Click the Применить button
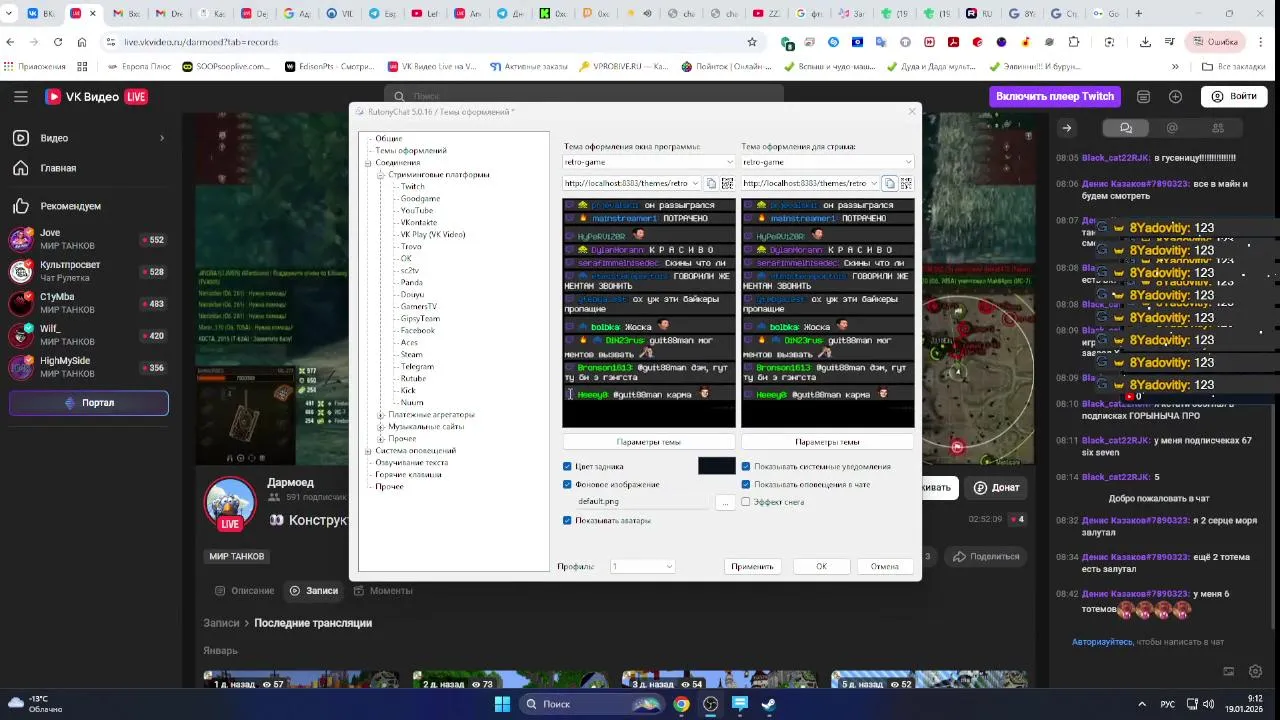This screenshot has height=720, width=1280. (x=752, y=567)
